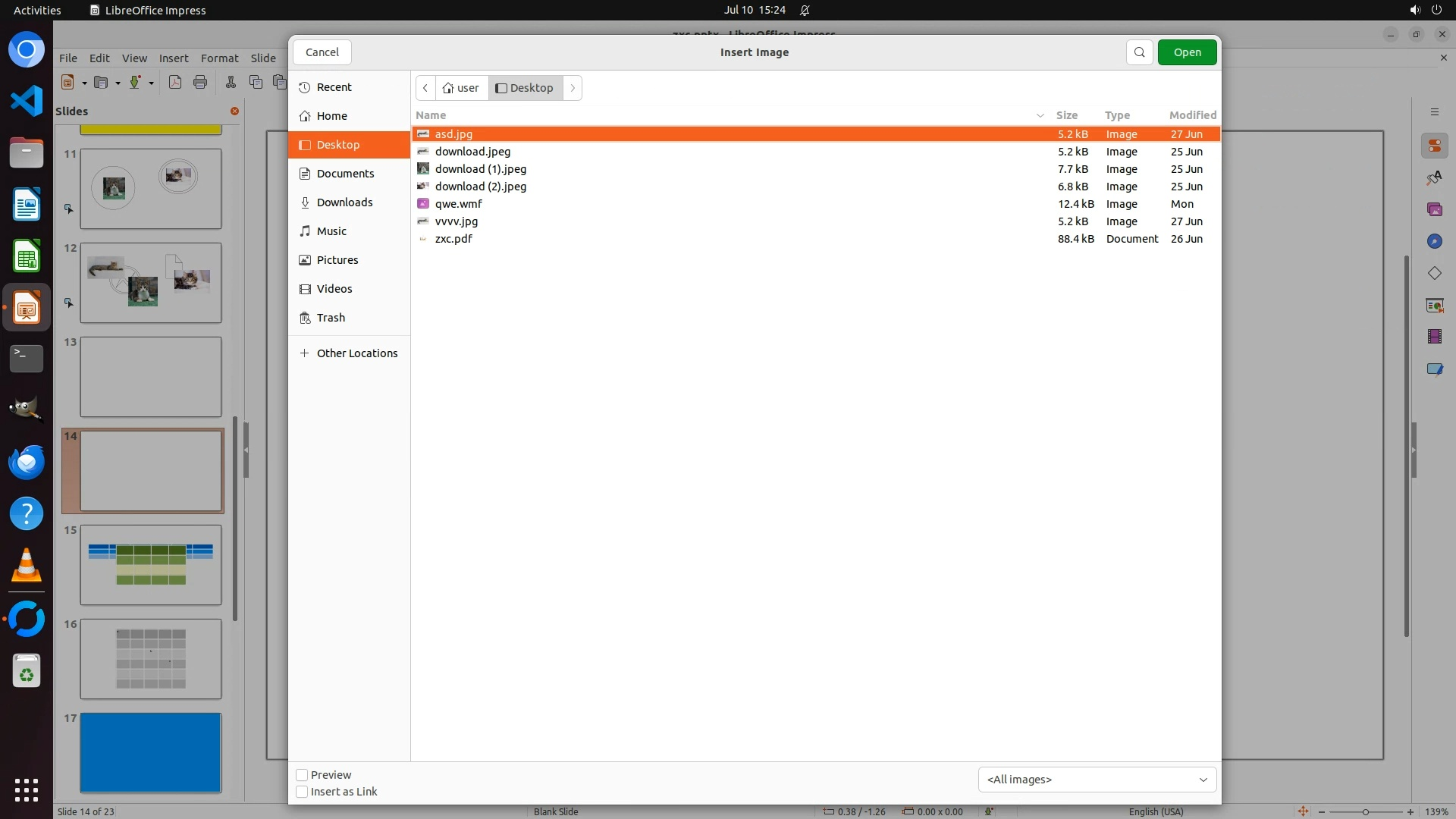Select Downloads in the places sidebar
The height and width of the screenshot is (819, 1456).
(344, 202)
